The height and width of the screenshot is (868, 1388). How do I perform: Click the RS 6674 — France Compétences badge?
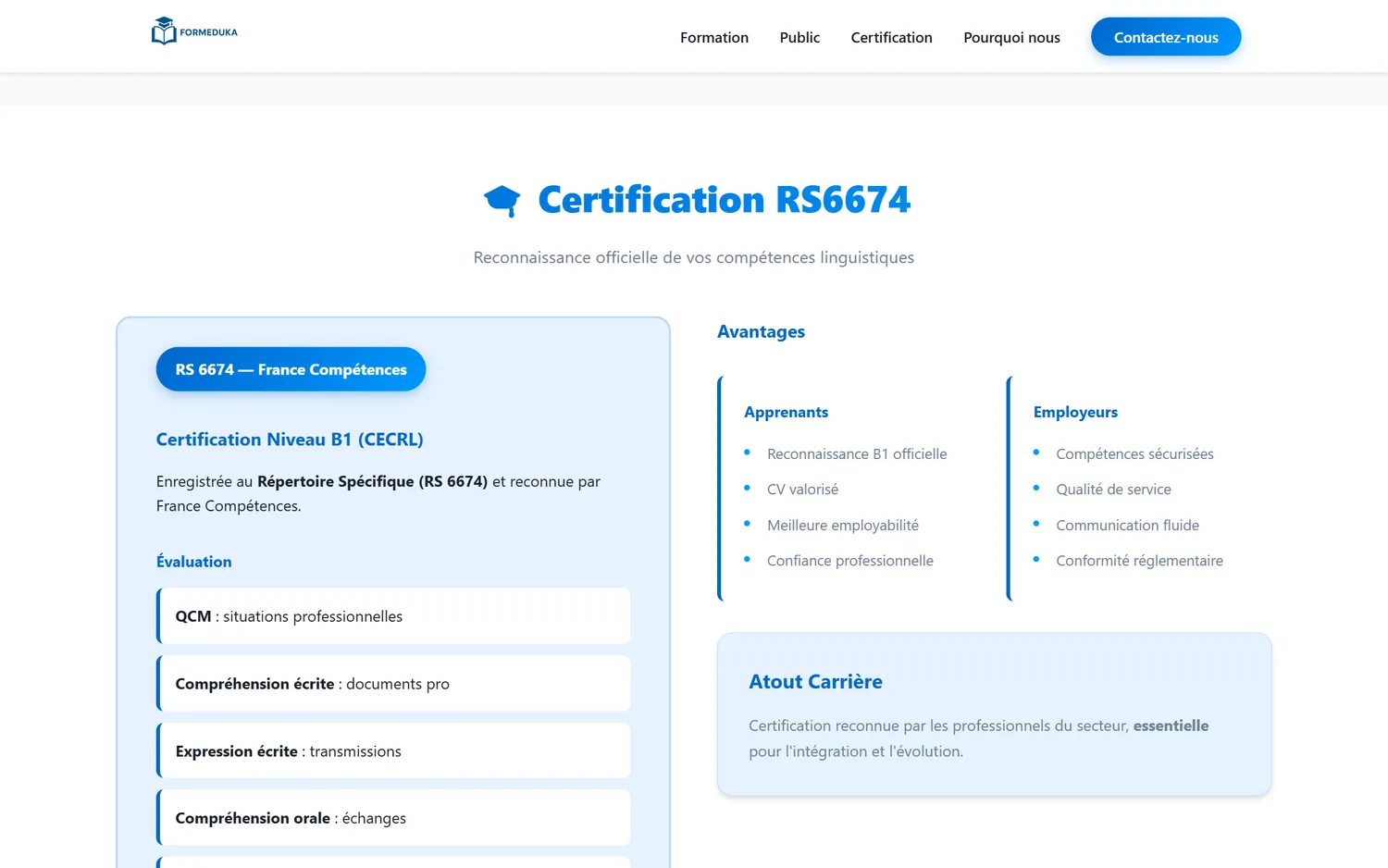[x=291, y=369]
